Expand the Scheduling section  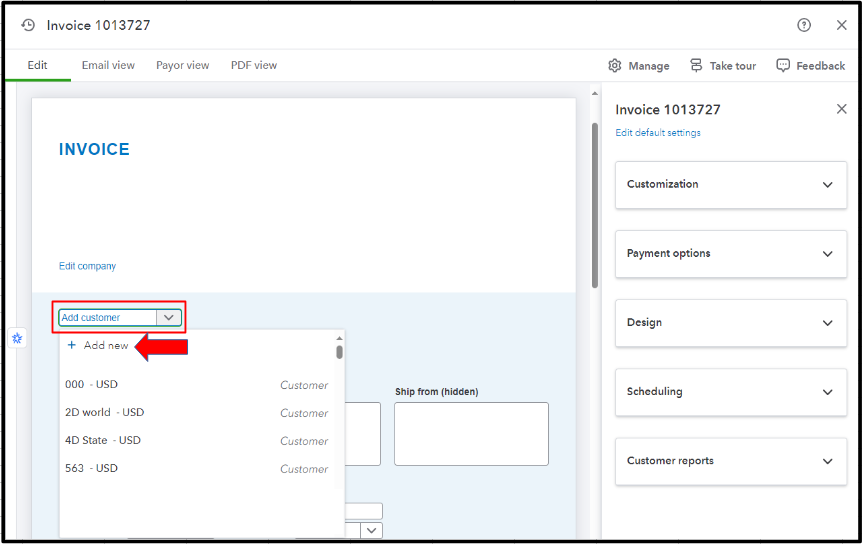(x=731, y=392)
